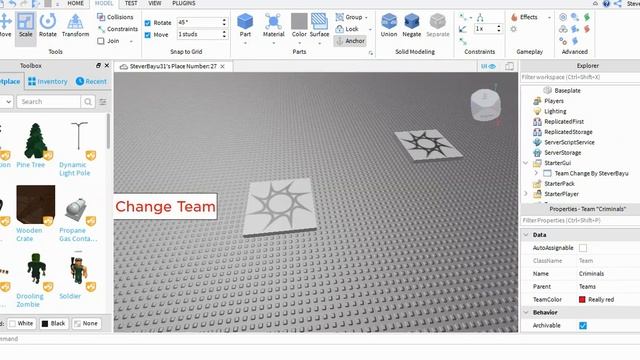The width and height of the screenshot is (640, 360).
Task: Choose None background option
Action: click(x=86, y=323)
